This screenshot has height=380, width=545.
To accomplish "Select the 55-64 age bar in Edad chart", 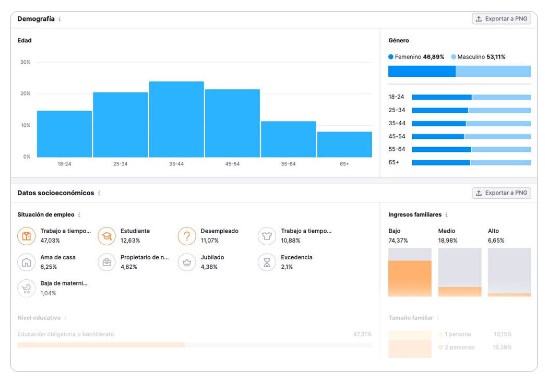I will 288,139.
